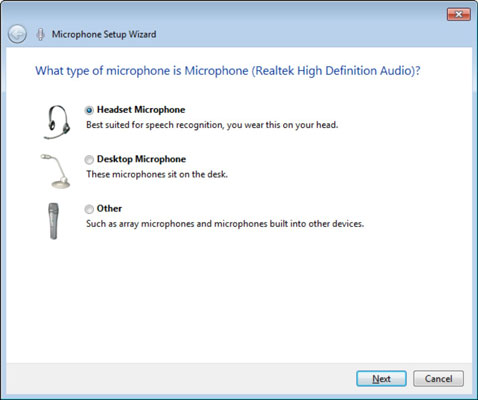Click the bold Desktop Microphone label

coord(141,159)
